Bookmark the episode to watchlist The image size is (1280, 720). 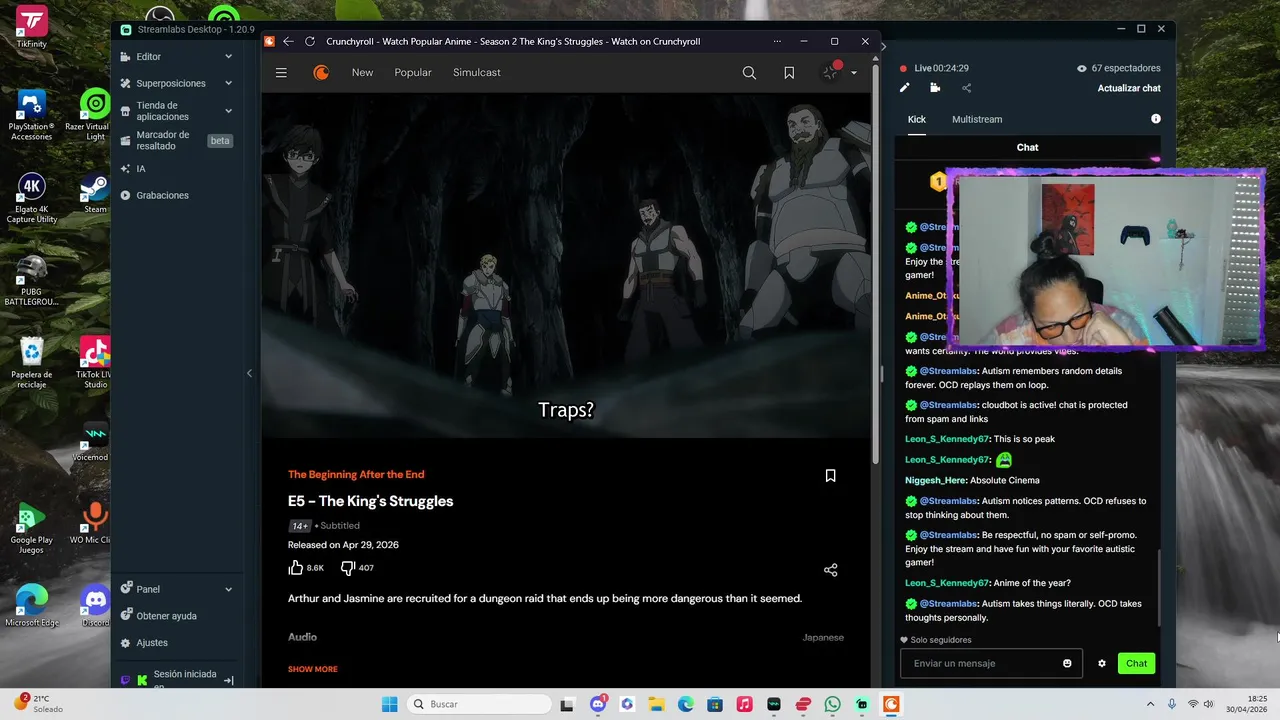coord(830,476)
